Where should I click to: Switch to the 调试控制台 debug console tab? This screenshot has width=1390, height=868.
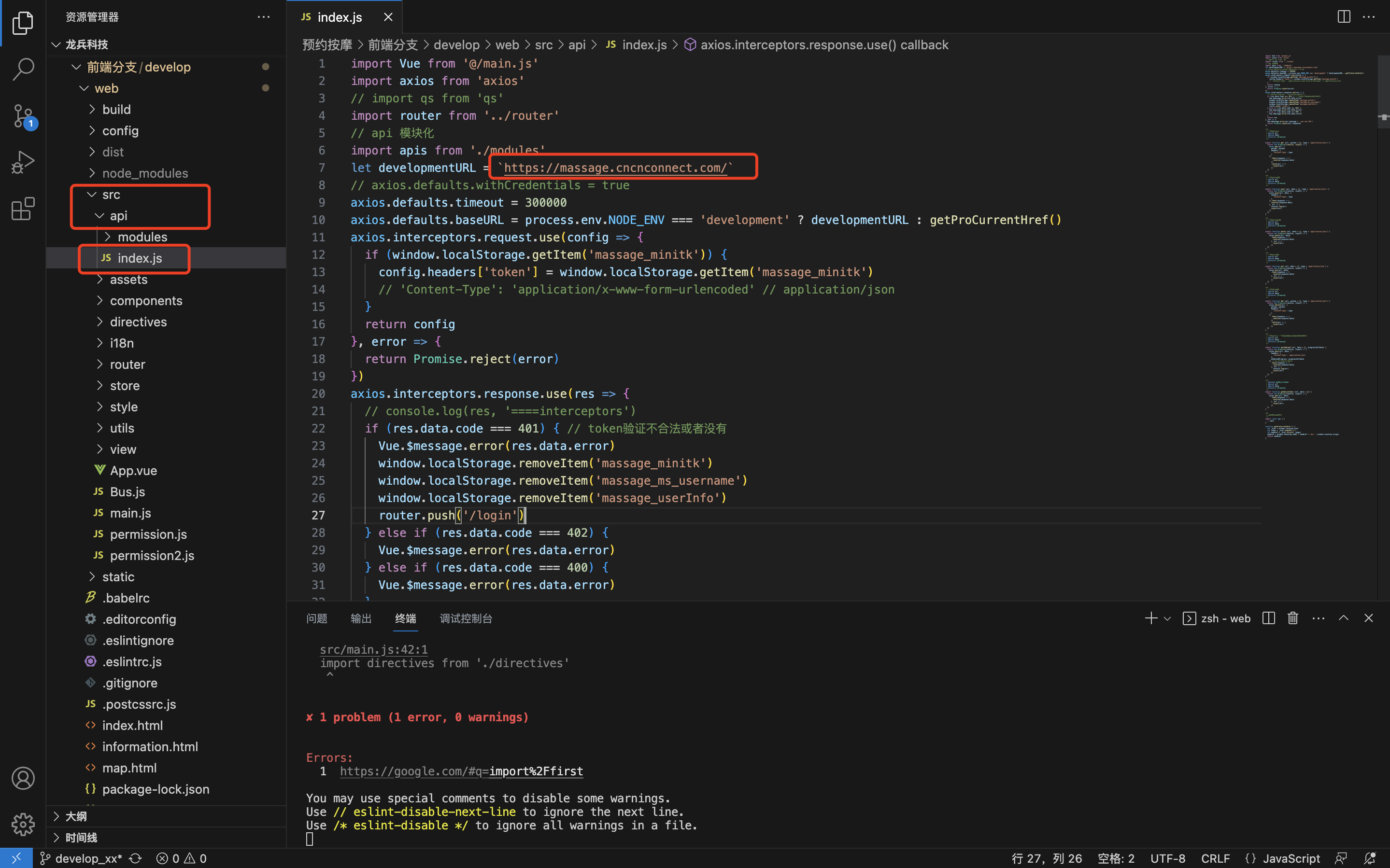click(x=466, y=618)
